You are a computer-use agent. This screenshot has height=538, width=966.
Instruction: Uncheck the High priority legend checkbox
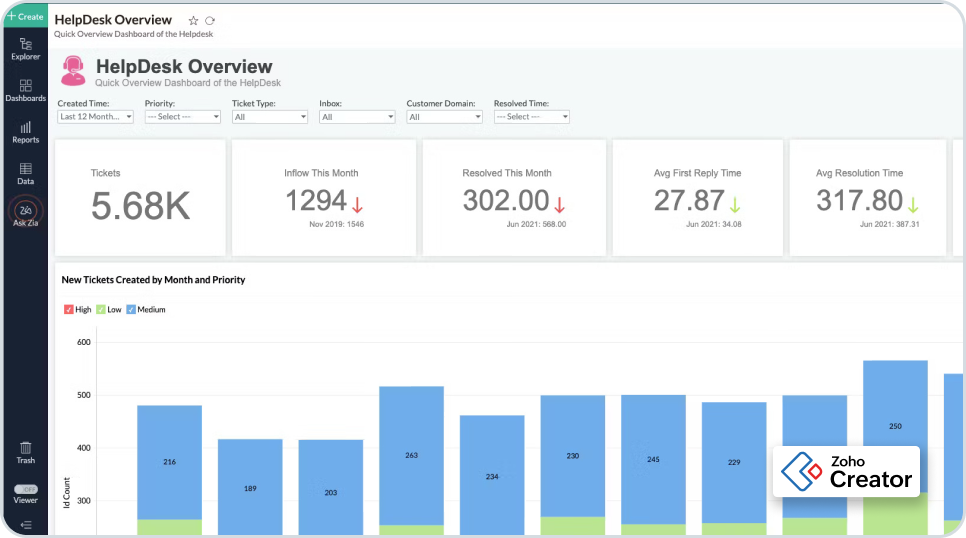(68, 310)
